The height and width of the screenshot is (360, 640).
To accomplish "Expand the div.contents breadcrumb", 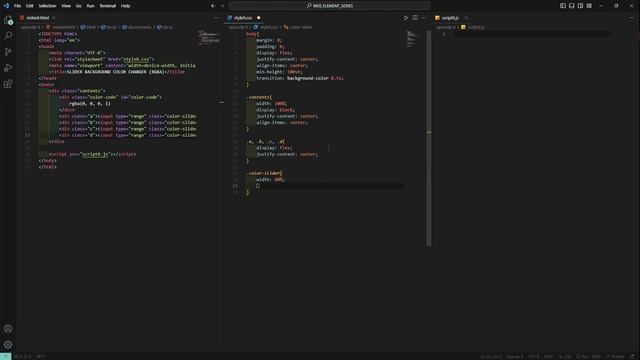I will click(137, 27).
